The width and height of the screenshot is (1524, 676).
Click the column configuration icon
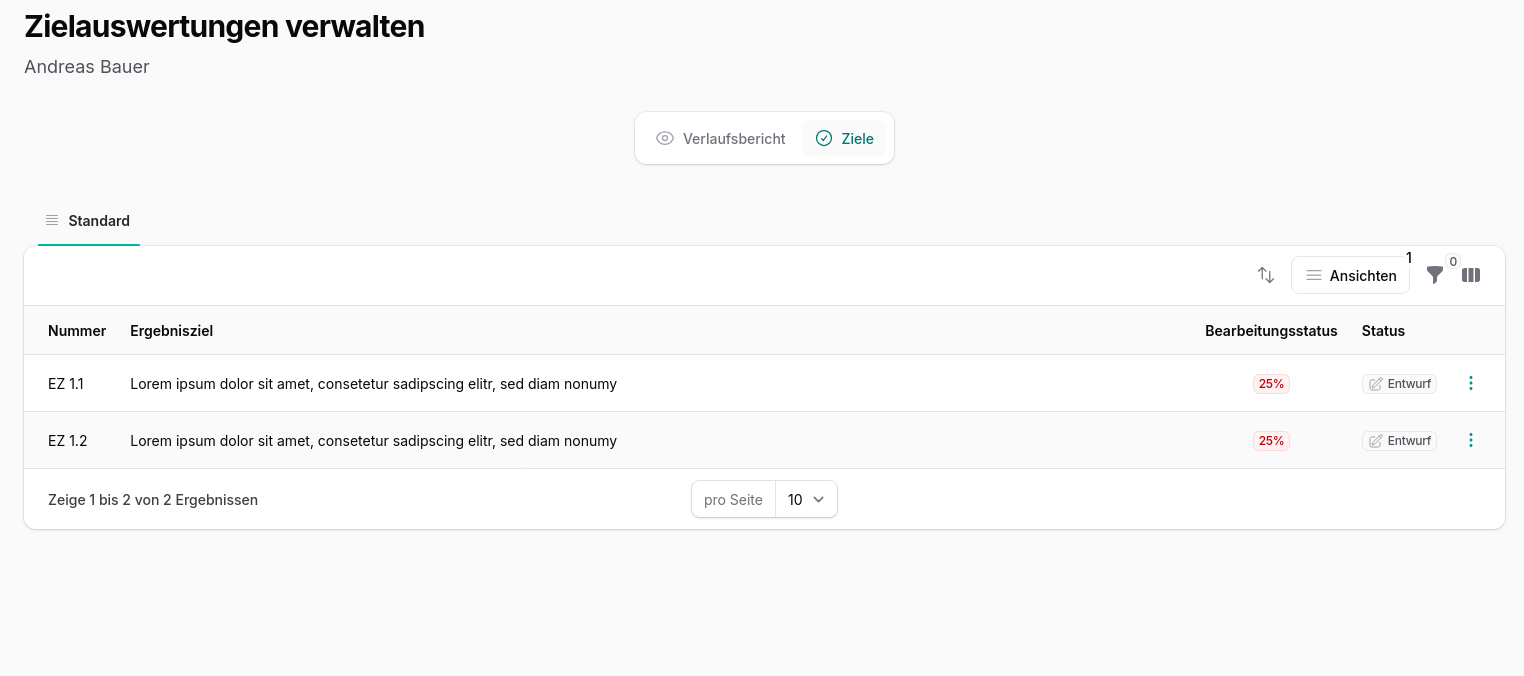click(x=1471, y=275)
